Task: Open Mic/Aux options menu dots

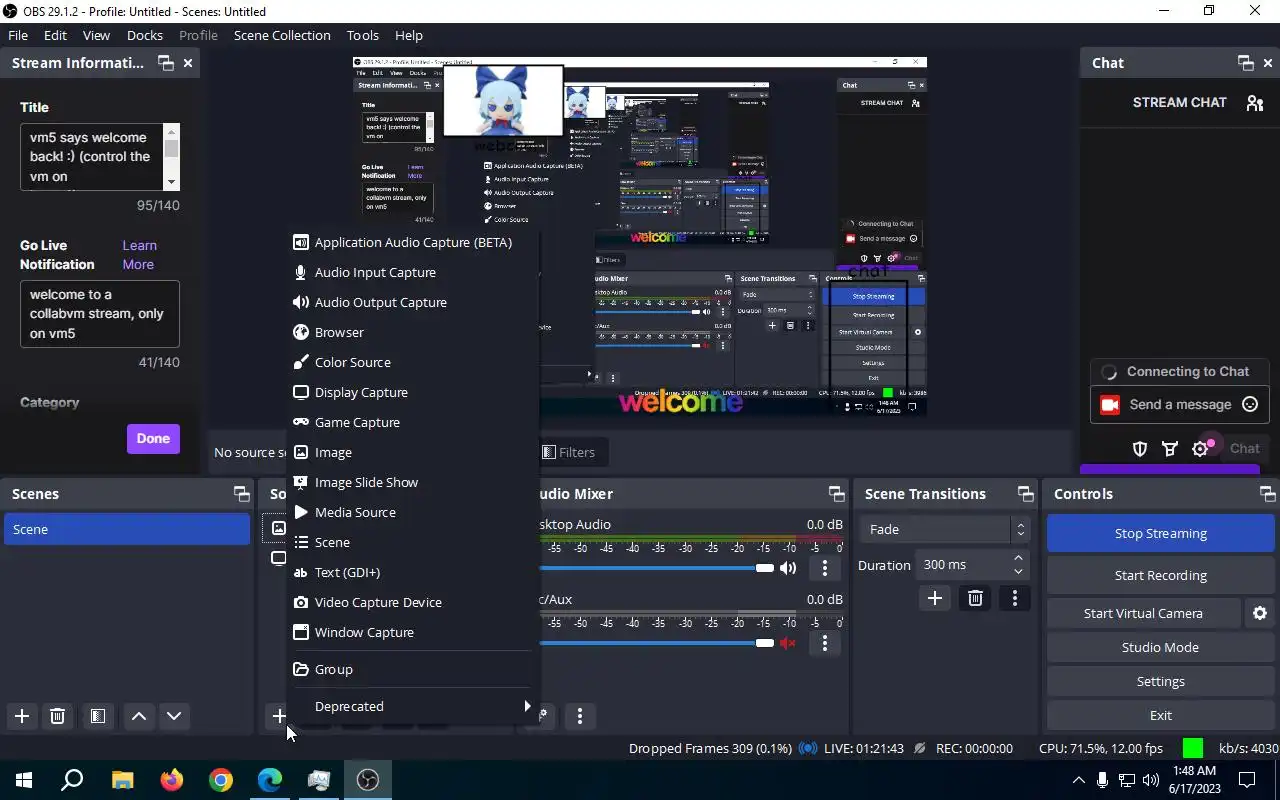Action: (825, 643)
